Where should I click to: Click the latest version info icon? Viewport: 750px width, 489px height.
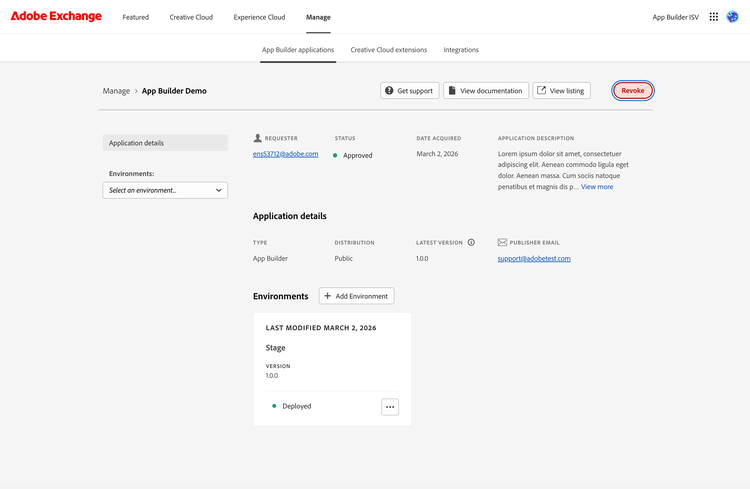471,243
